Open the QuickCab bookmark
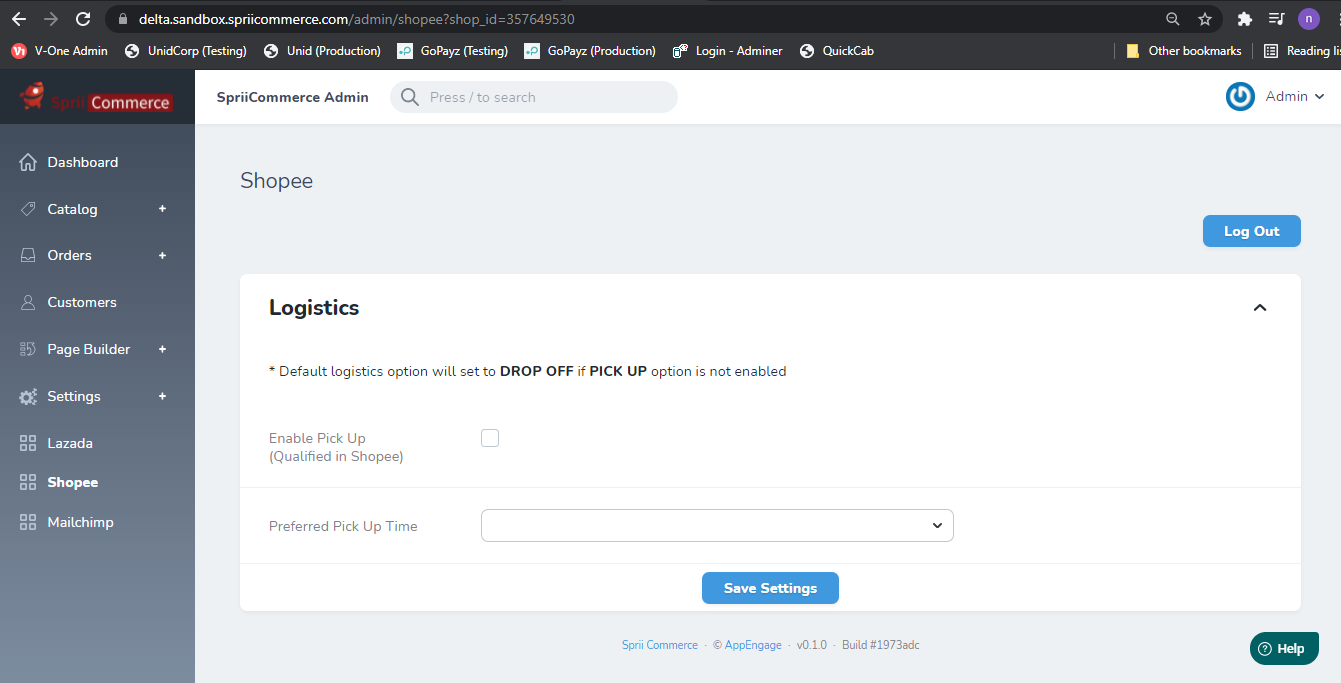This screenshot has width=1341, height=683. pyautogui.click(x=837, y=51)
